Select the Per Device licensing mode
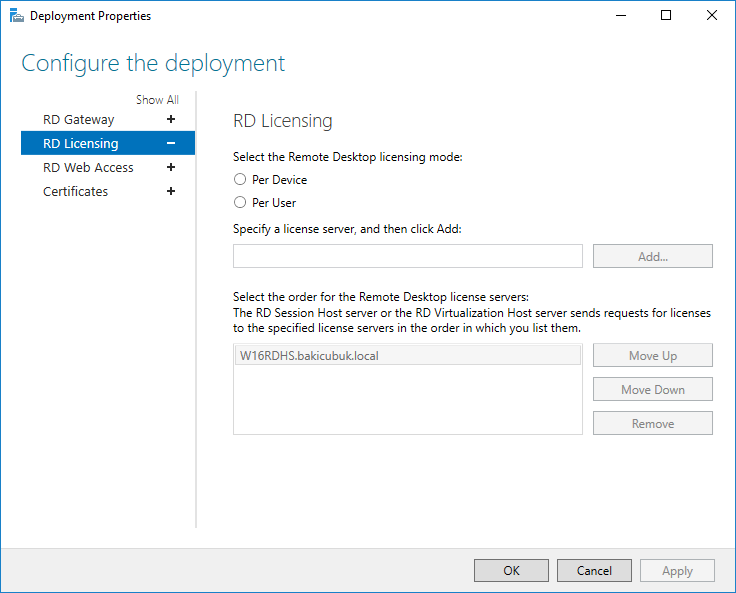This screenshot has width=736, height=593. 240,180
